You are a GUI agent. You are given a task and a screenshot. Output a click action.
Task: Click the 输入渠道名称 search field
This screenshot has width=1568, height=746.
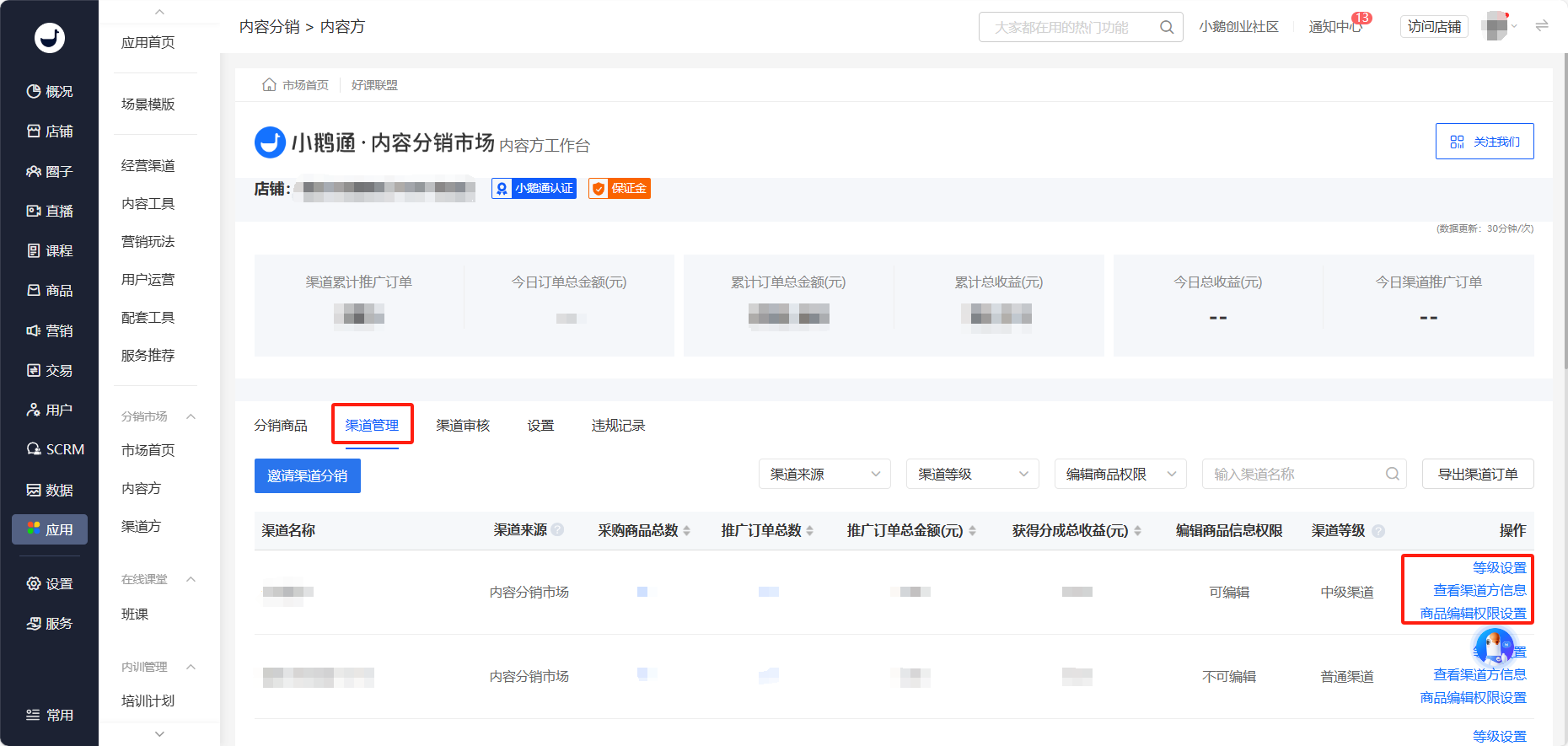point(1305,474)
